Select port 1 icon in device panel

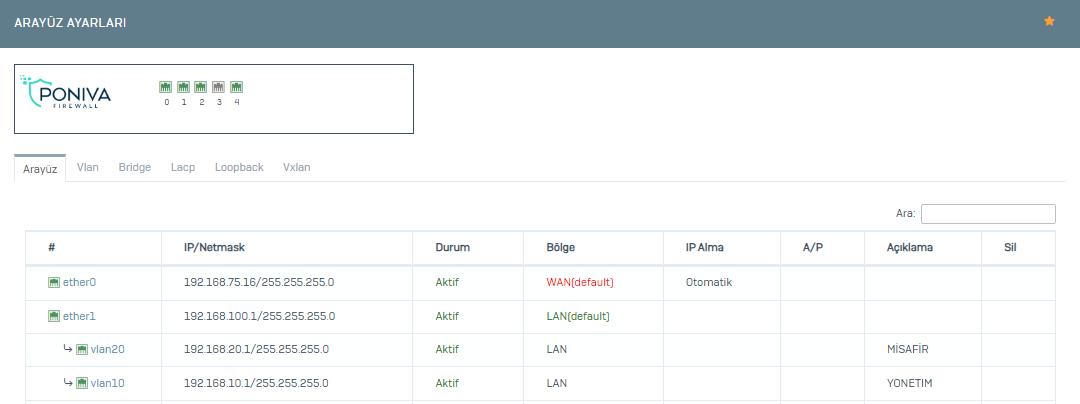coord(183,87)
